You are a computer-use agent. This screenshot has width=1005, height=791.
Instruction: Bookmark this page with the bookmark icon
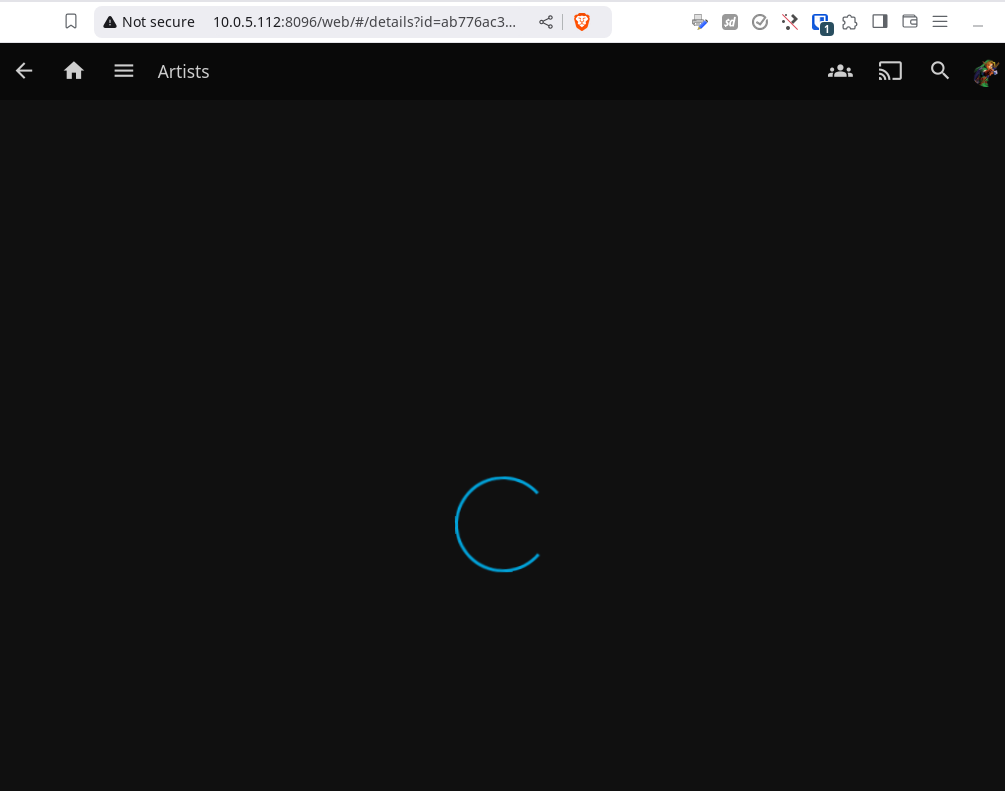(x=71, y=22)
